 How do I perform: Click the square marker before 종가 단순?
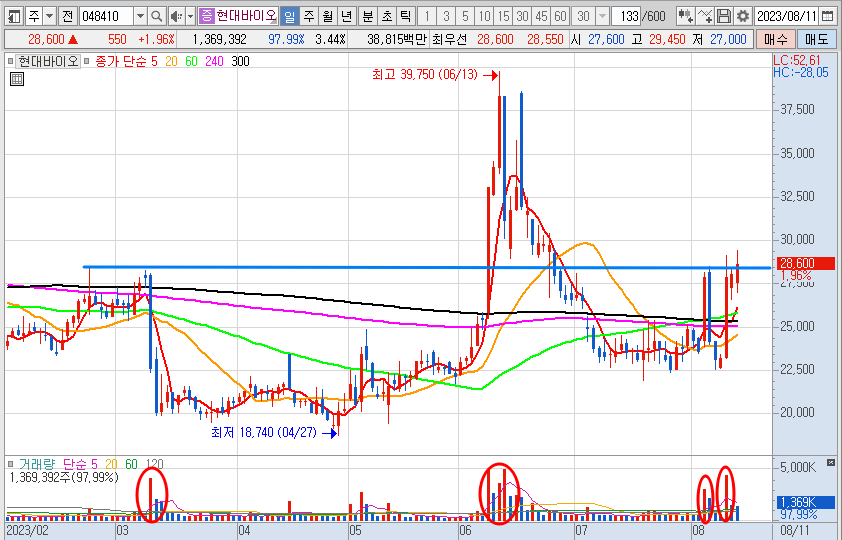pyautogui.click(x=87, y=61)
